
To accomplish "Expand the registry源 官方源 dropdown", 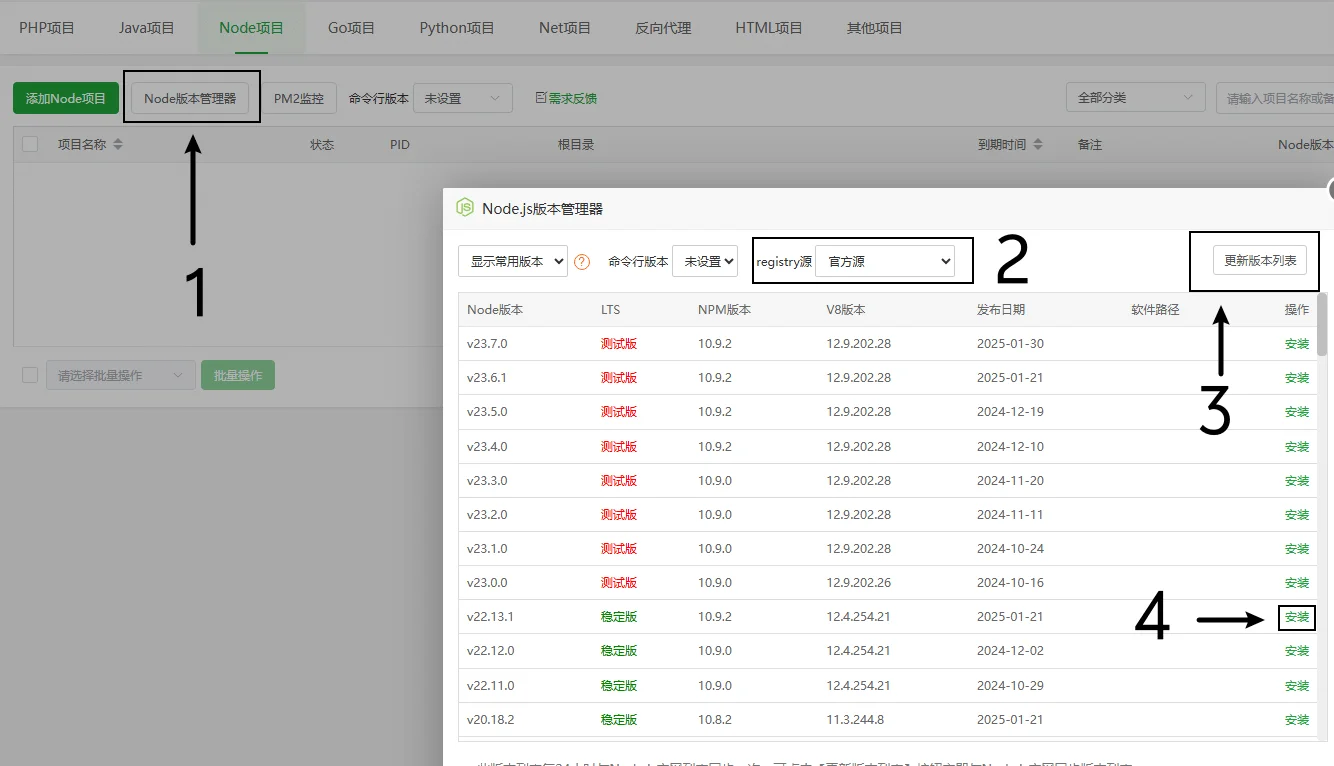I will (884, 261).
